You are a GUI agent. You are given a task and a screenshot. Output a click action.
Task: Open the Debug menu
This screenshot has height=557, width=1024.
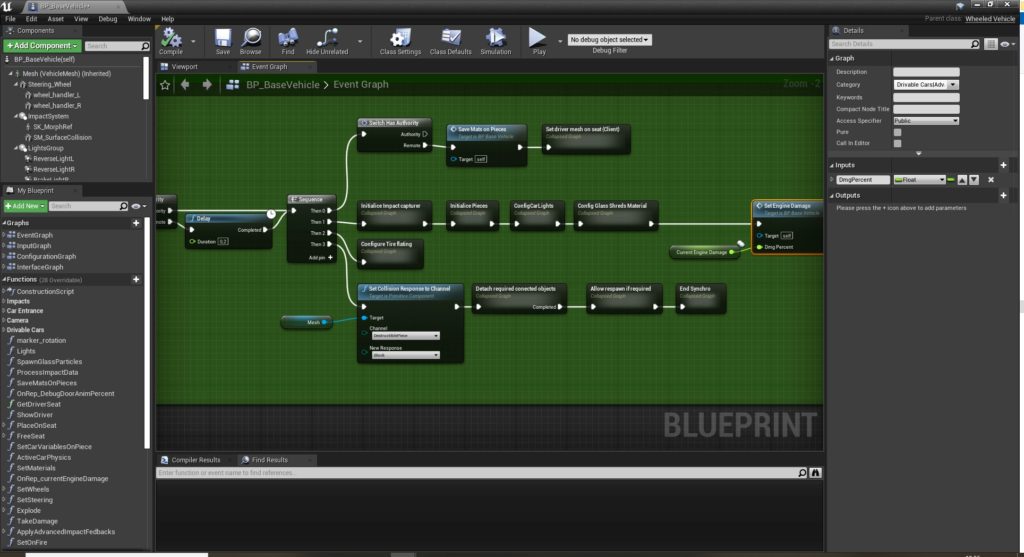click(x=108, y=19)
